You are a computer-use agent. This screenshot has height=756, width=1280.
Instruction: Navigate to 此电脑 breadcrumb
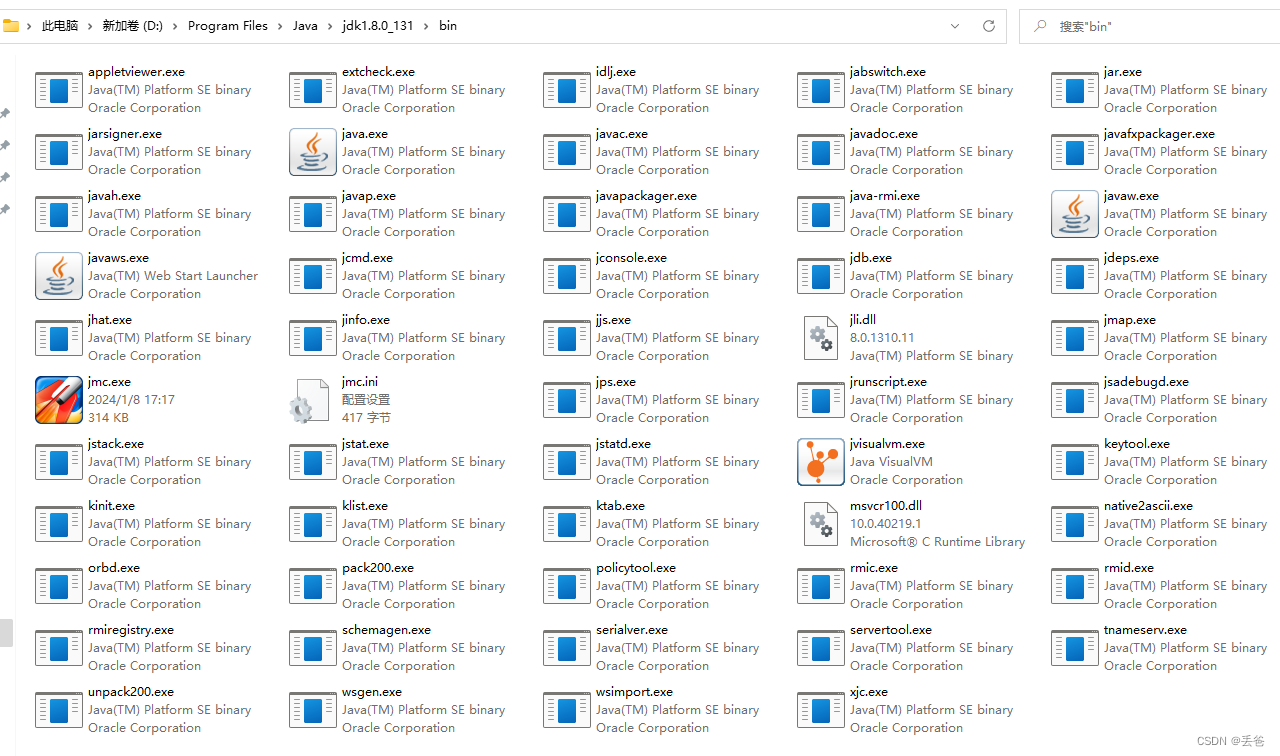(60, 26)
